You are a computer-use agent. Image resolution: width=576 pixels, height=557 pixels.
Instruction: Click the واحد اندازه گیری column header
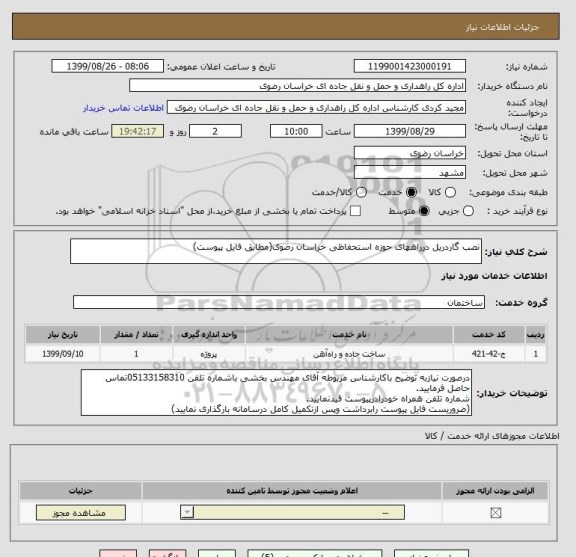click(x=209, y=334)
